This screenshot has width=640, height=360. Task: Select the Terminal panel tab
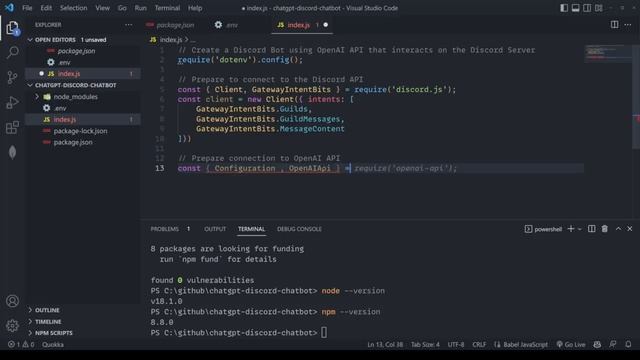(251, 229)
